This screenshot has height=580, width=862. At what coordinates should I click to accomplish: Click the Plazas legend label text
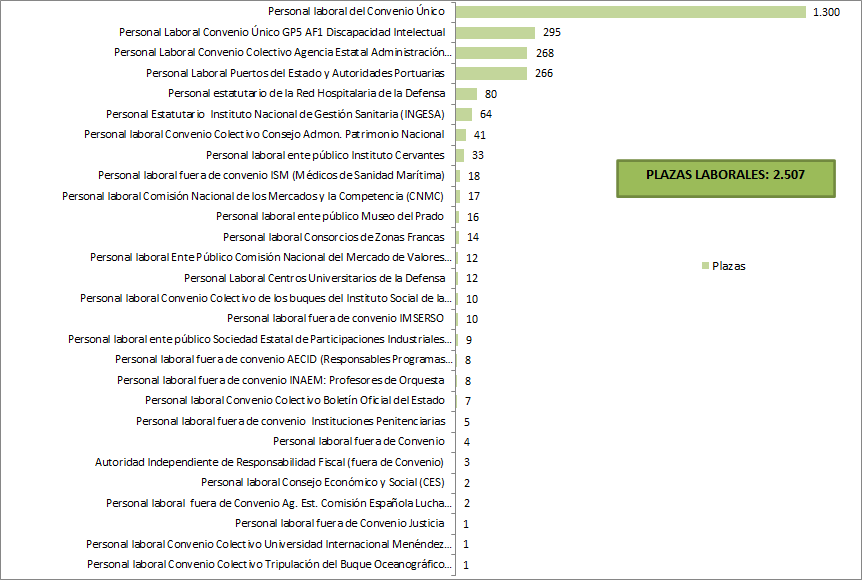[x=728, y=266]
